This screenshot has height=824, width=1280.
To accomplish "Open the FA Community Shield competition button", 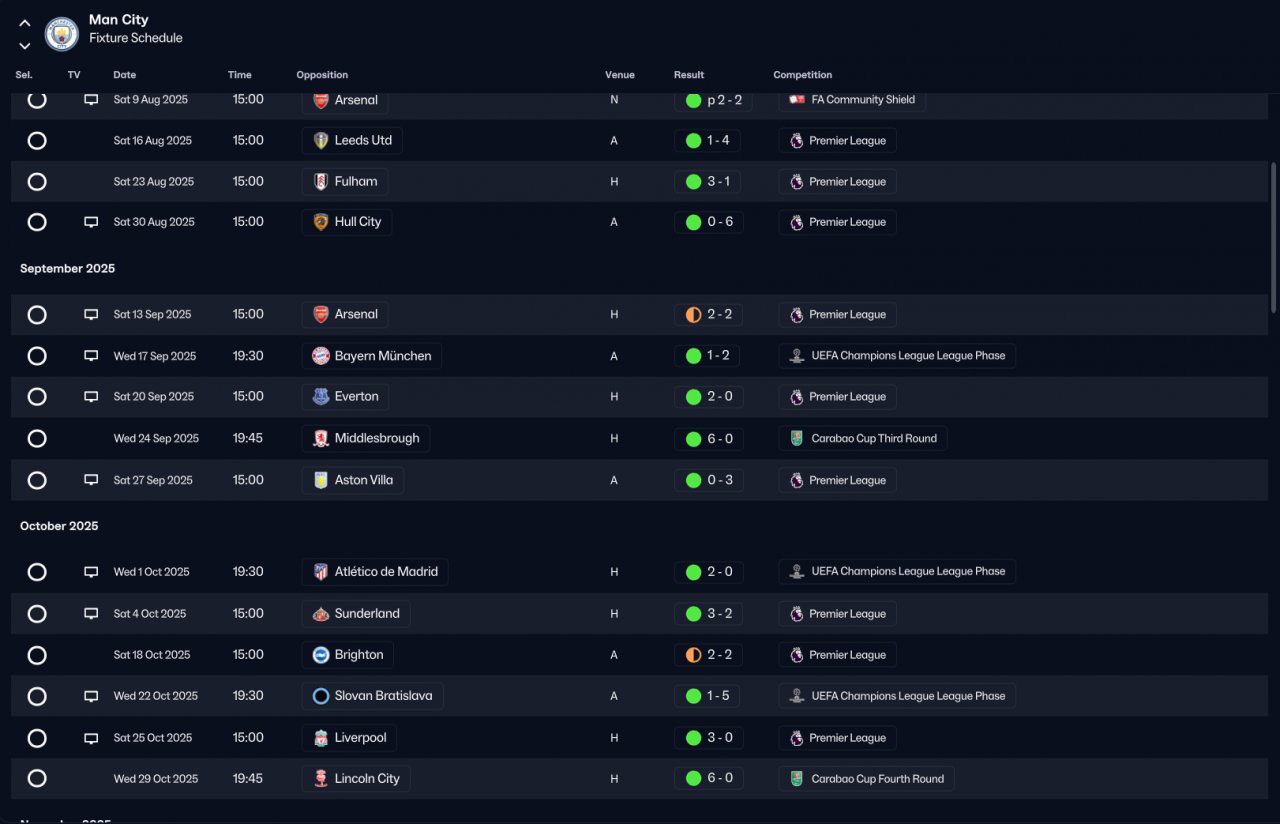I will click(x=852, y=100).
